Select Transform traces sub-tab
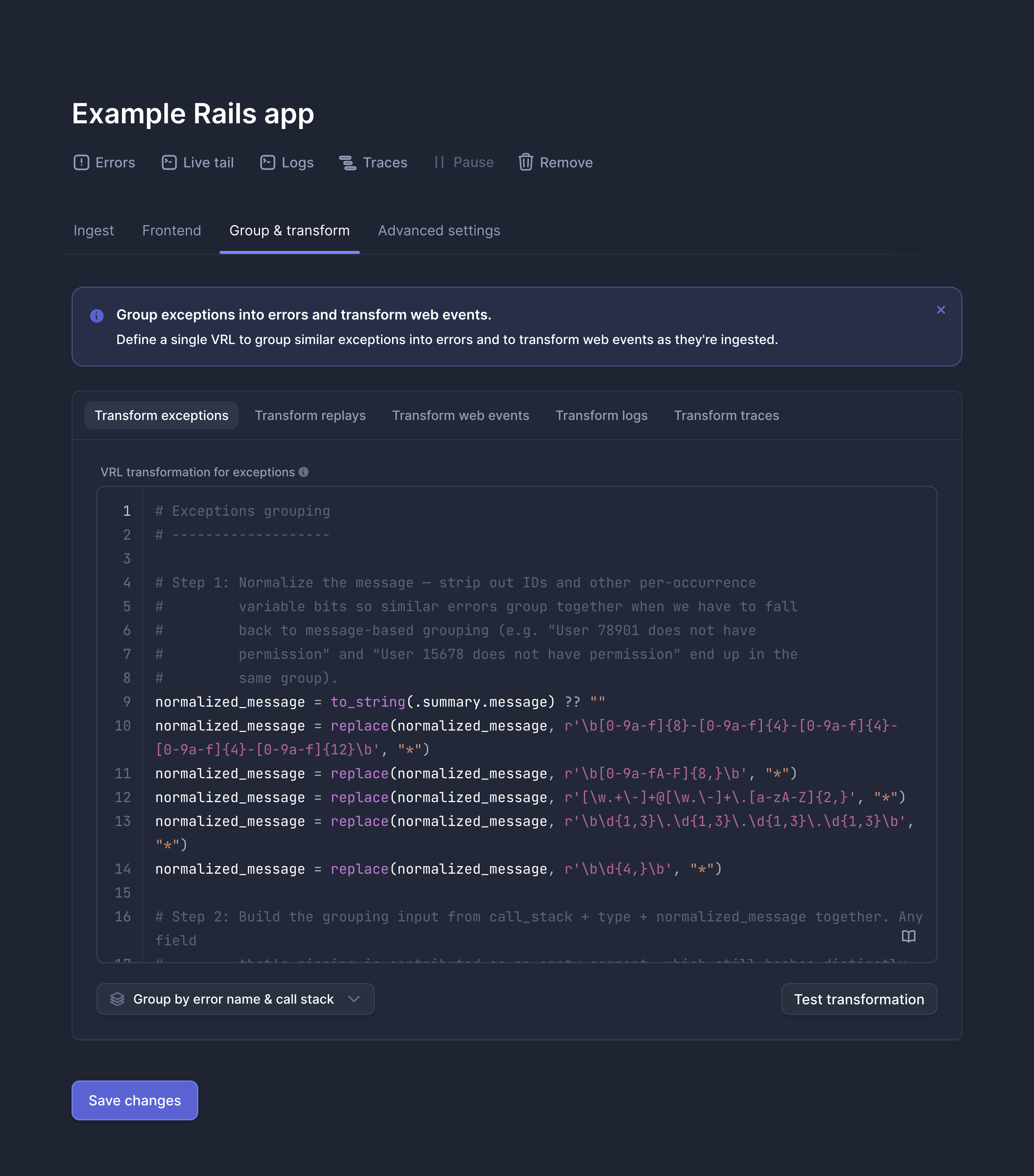This screenshot has width=1034, height=1176. point(726,415)
